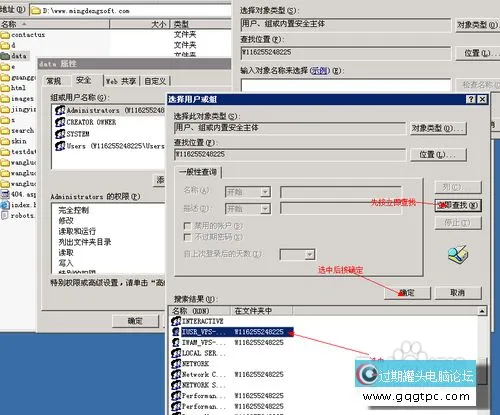
Task: Sort results by 在文件夹中 column header
Action: [262, 311]
